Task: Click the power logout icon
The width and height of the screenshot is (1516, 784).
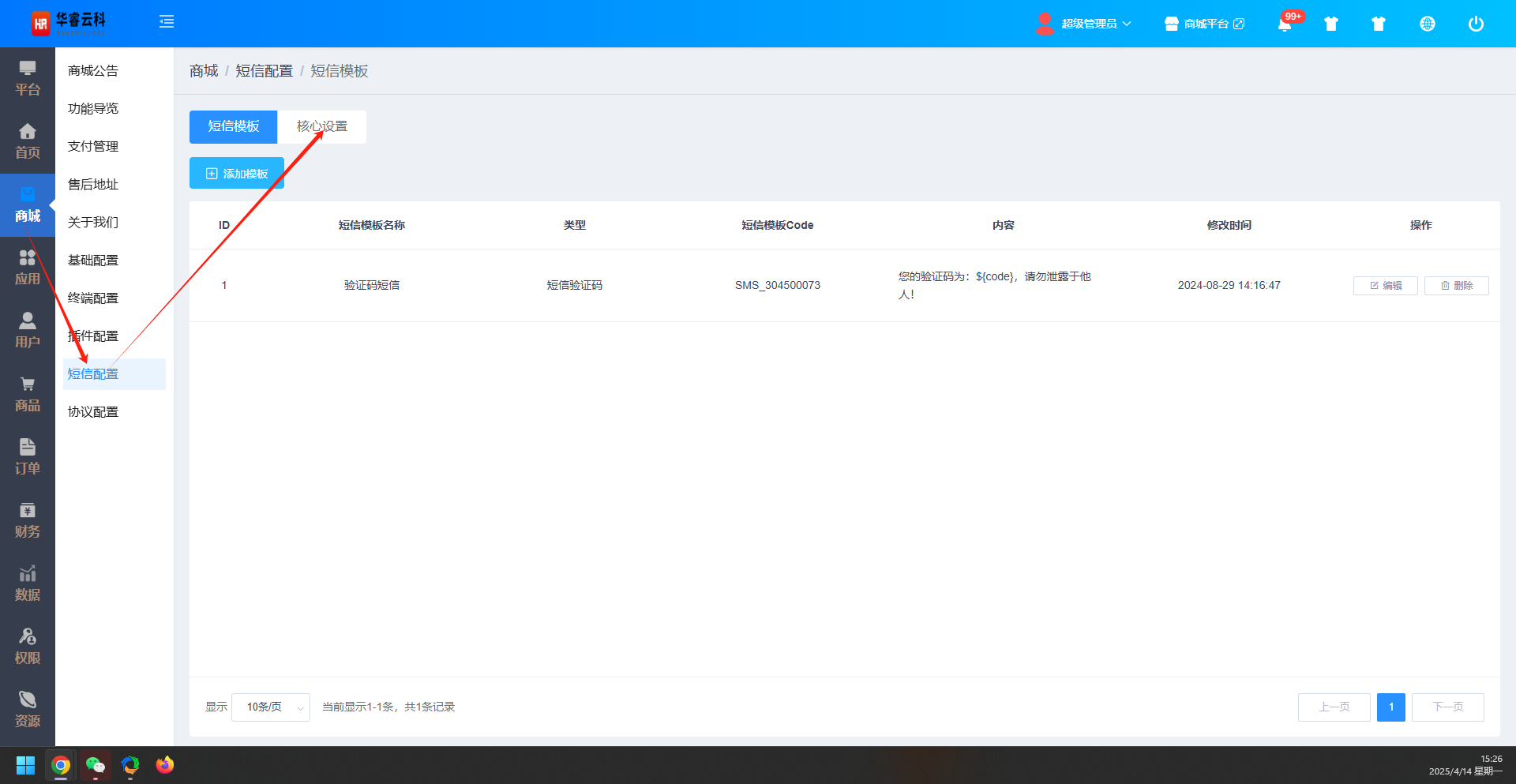Action: pos(1475,24)
